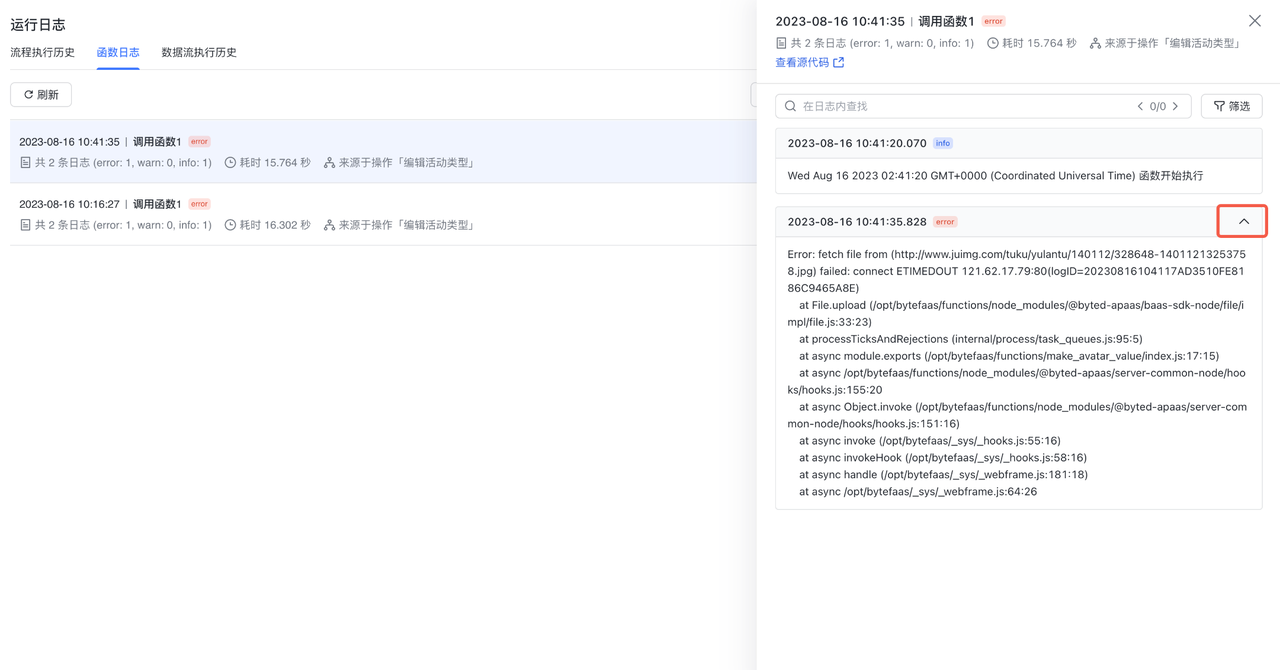Go to next search match arrow

click(1175, 106)
